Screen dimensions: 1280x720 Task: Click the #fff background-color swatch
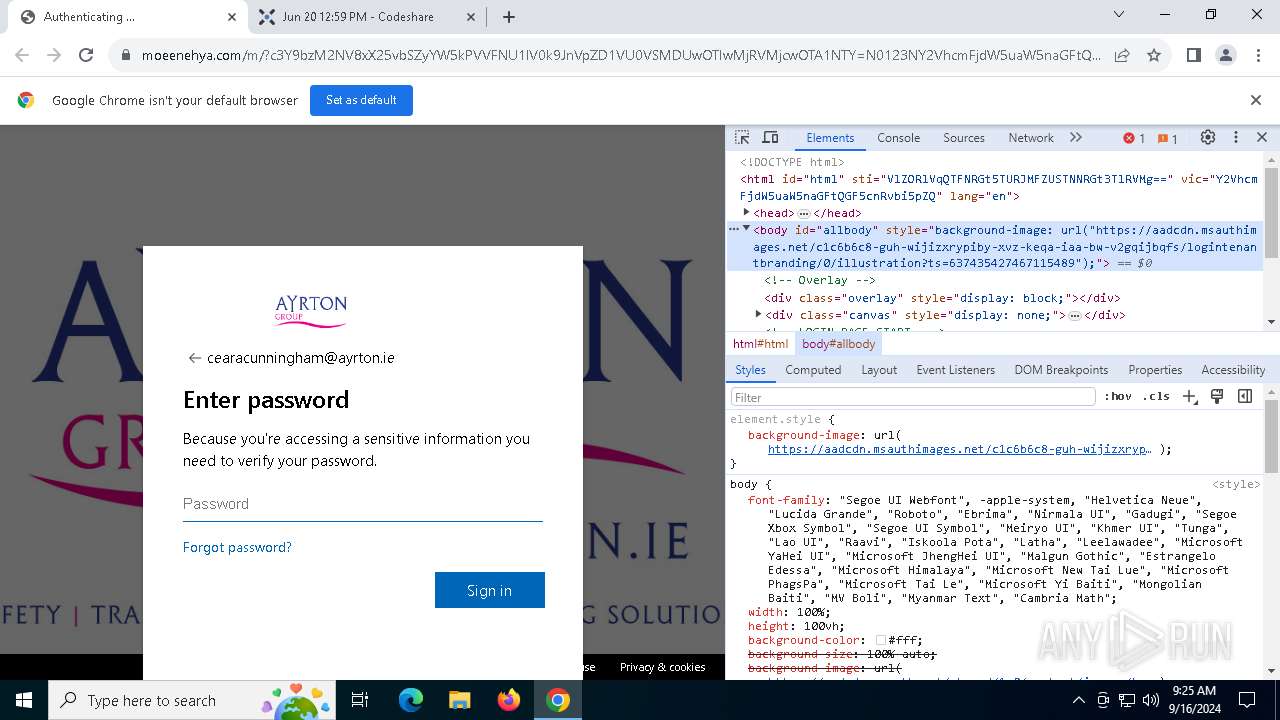click(x=881, y=641)
